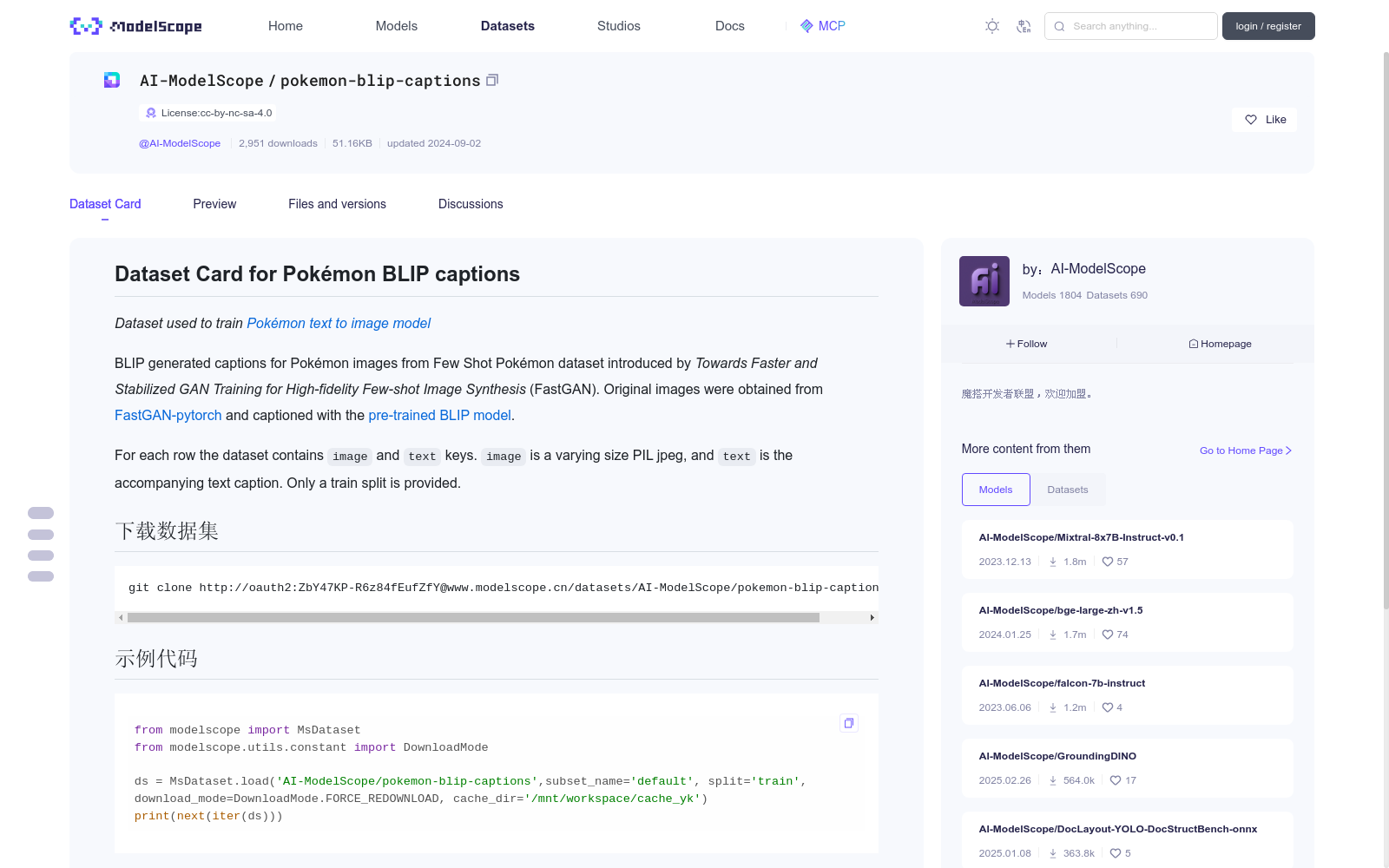Open the AI-ModelScope/GroundingDINO model card
The image size is (1389, 868).
pos(1127,768)
